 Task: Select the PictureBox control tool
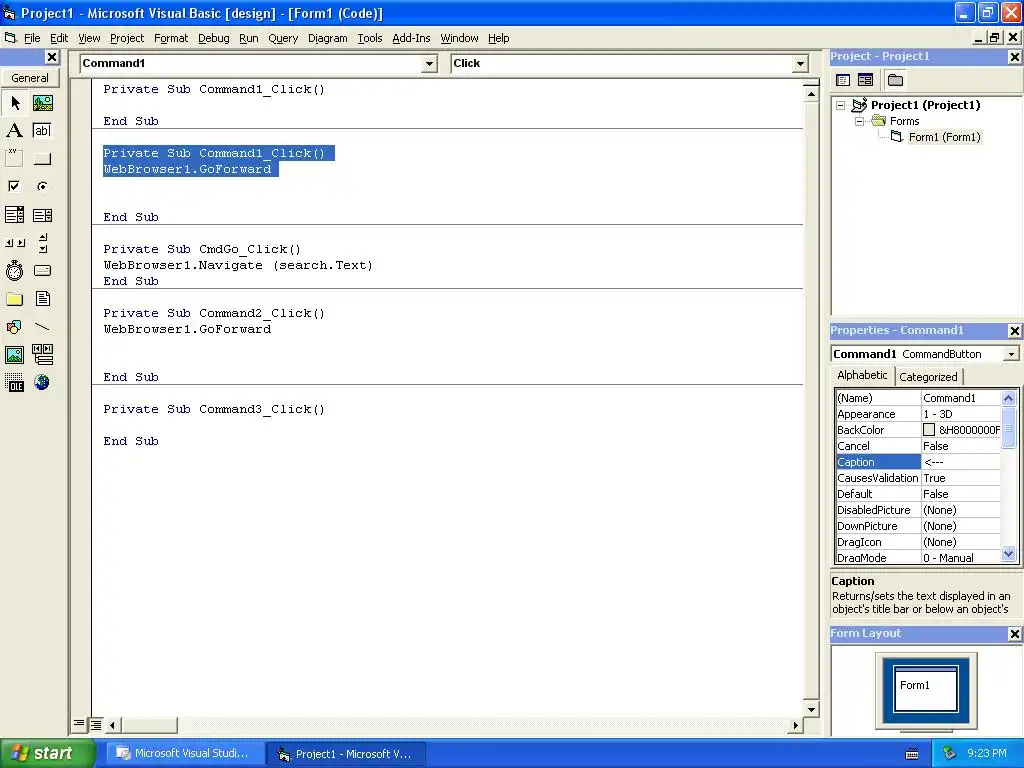tap(42, 103)
